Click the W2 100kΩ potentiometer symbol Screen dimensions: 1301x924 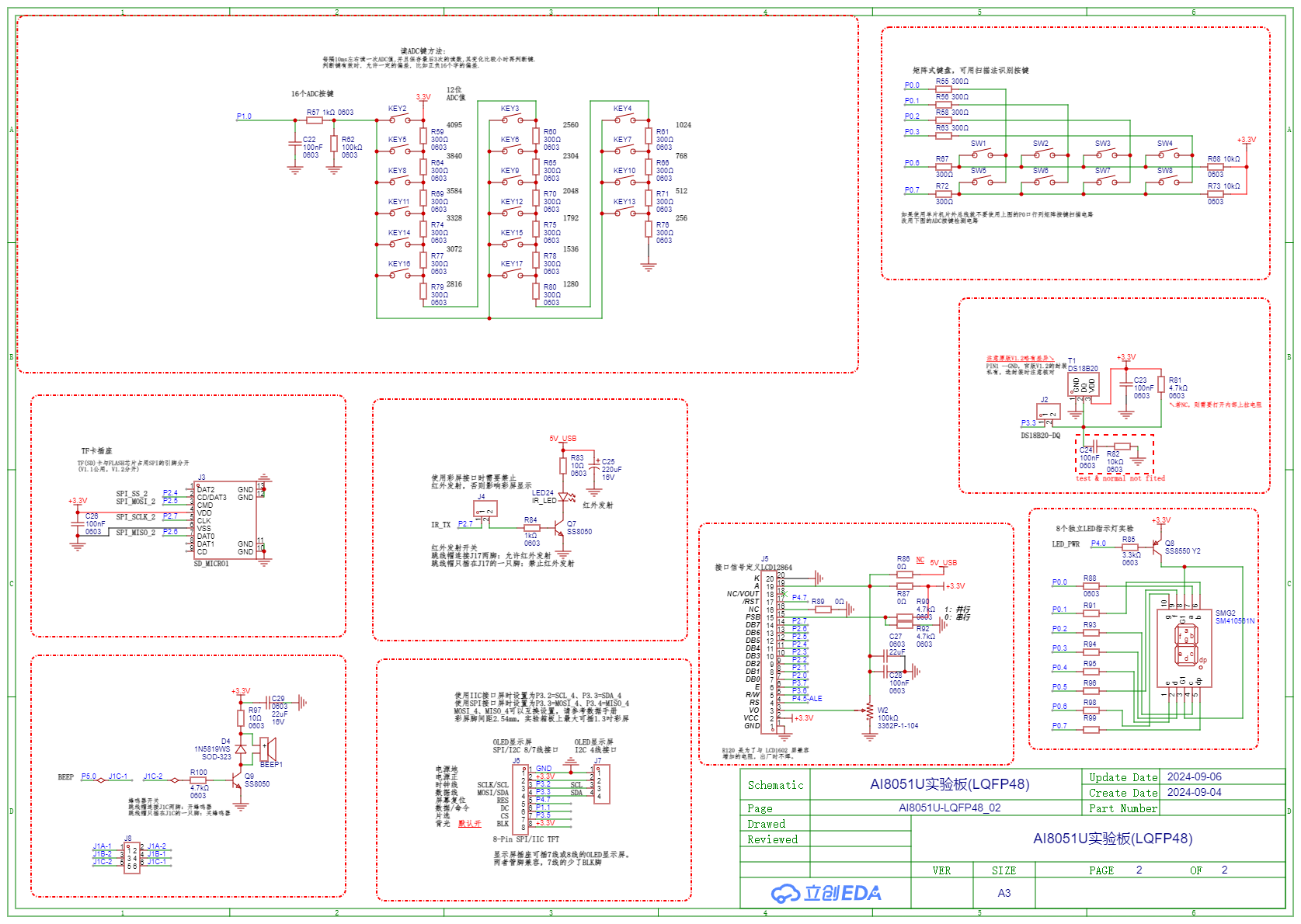click(869, 710)
